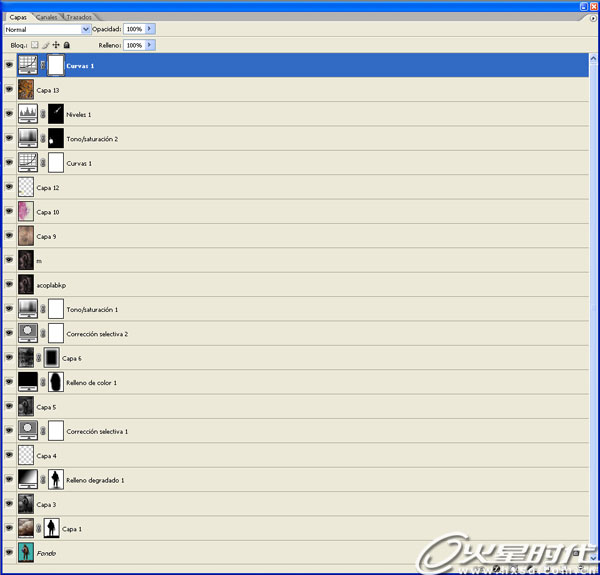
Task: Select the Tono/saturación 2 layer mask
Action: click(56, 138)
